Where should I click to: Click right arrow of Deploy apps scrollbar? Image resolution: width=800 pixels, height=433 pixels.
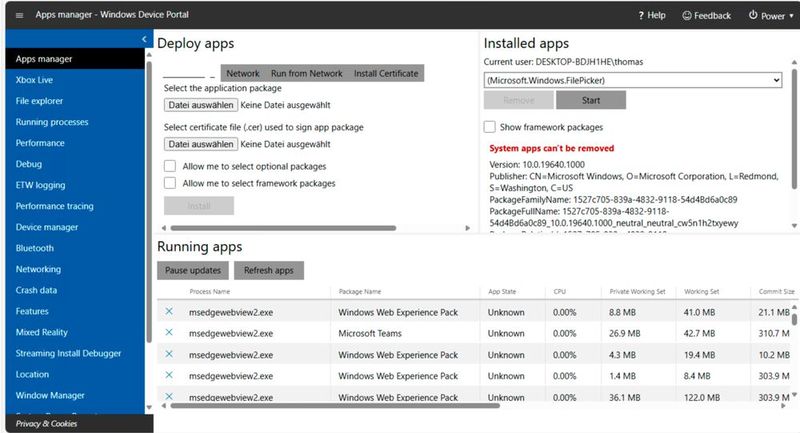coord(467,228)
